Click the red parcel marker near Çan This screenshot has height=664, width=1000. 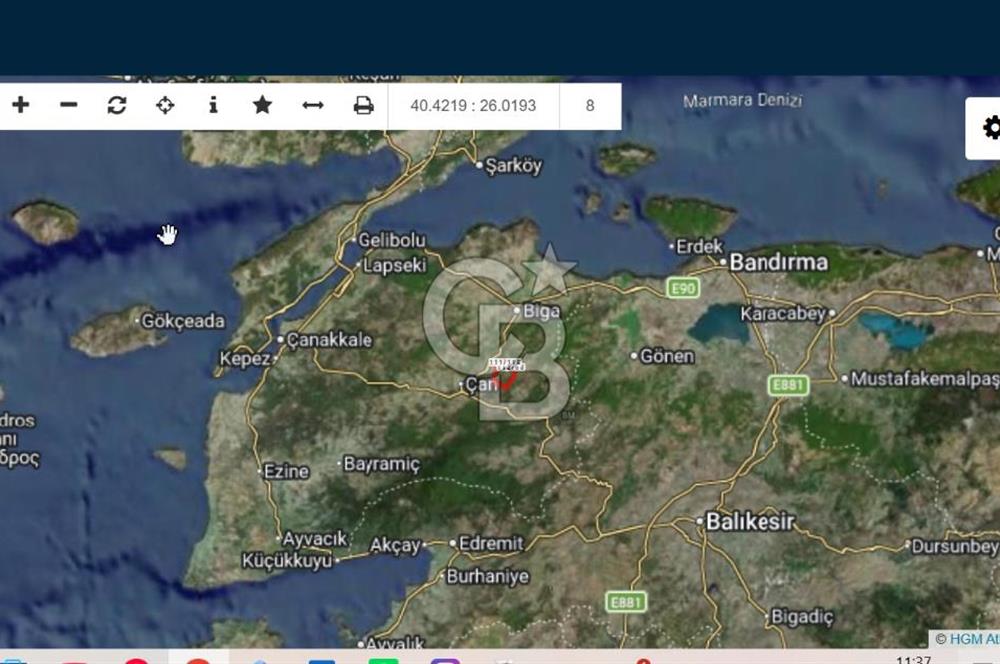(x=505, y=378)
